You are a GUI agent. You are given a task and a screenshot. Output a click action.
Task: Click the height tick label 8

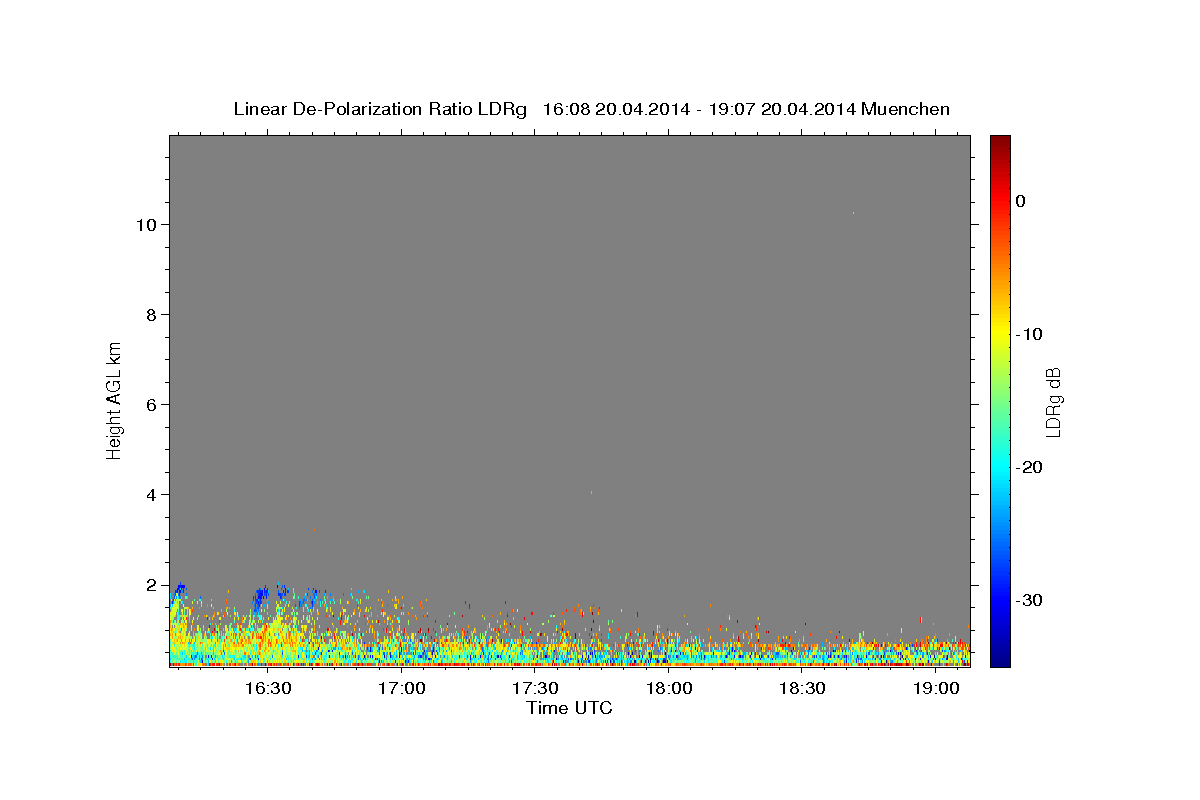(152, 315)
